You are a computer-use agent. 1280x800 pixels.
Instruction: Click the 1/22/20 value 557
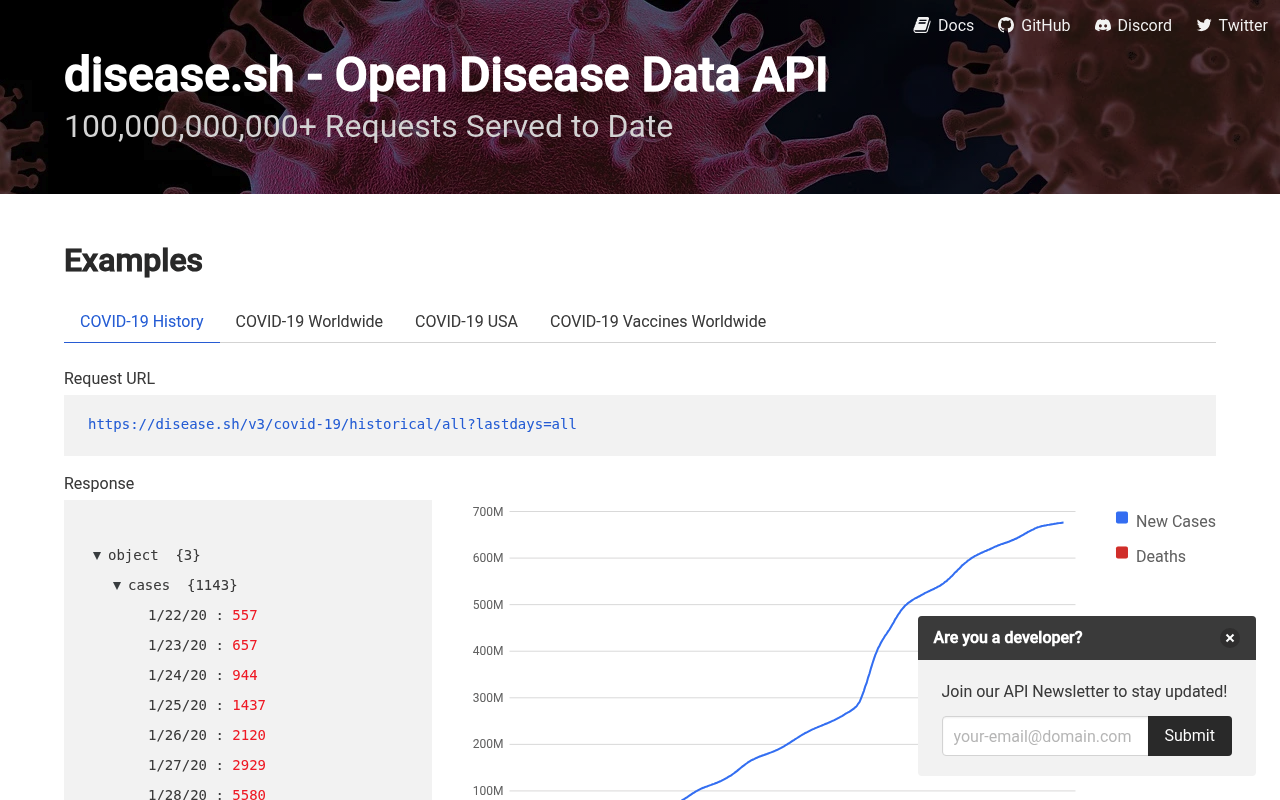point(245,615)
